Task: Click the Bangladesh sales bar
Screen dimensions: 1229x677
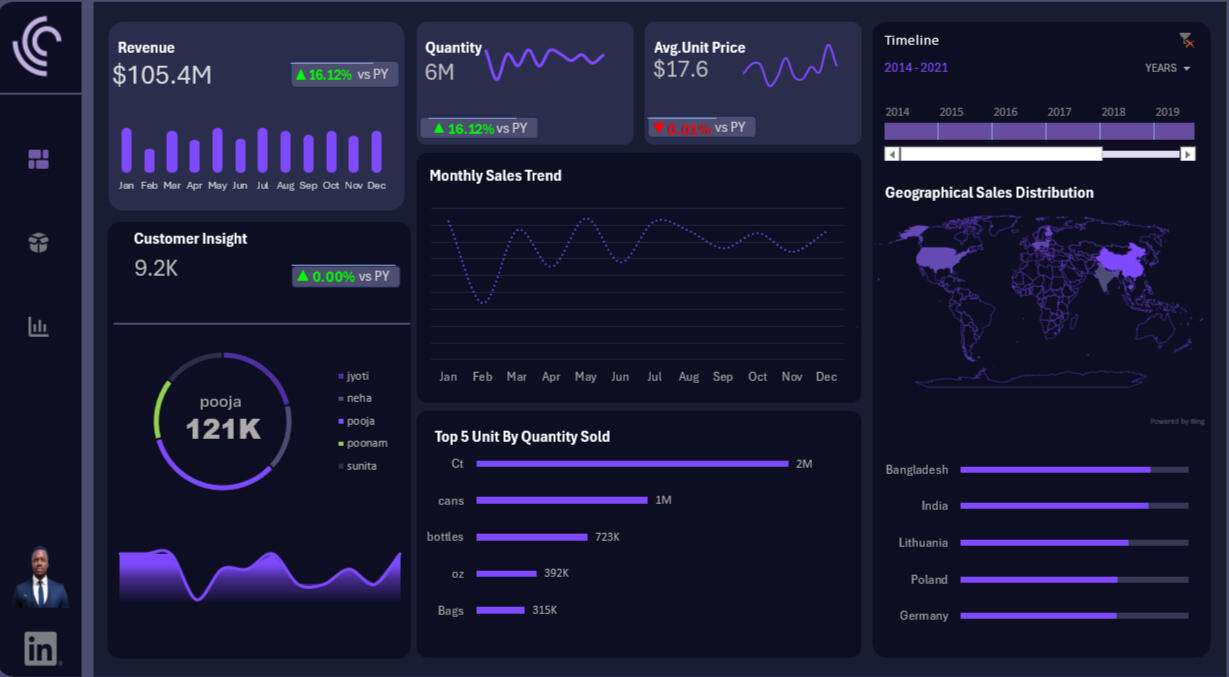Action: pos(1055,470)
